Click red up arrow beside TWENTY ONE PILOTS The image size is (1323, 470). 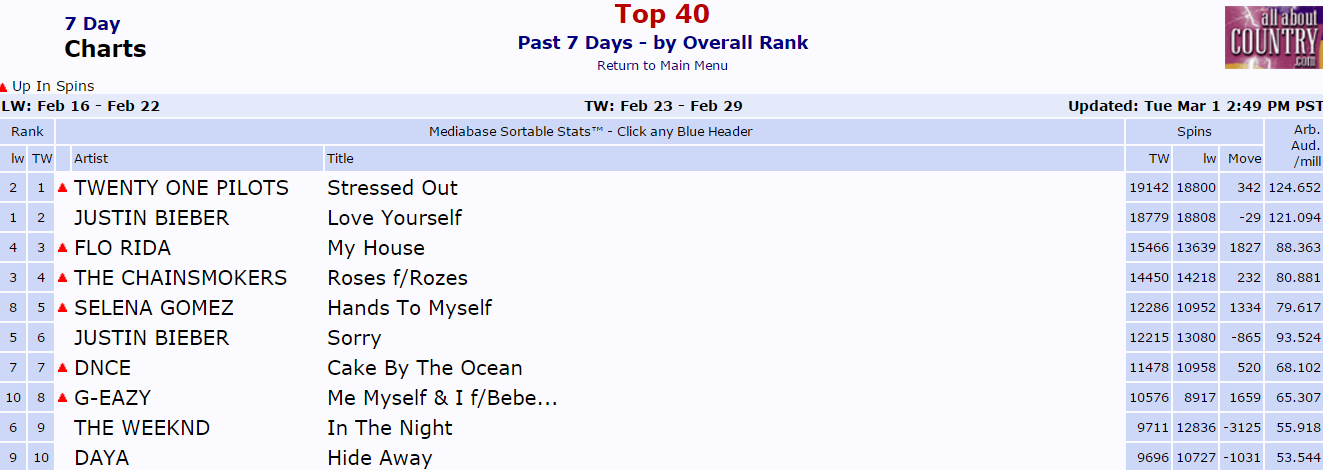click(x=63, y=188)
